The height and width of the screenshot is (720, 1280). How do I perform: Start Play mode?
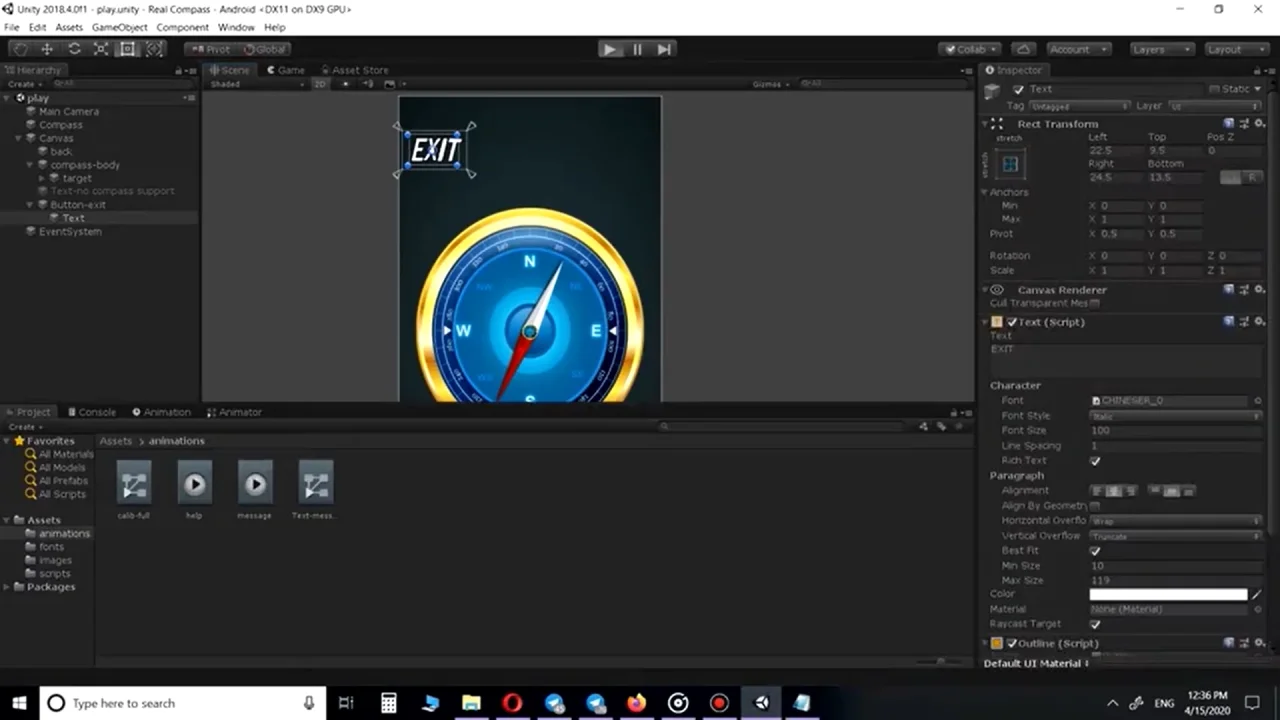[x=610, y=49]
